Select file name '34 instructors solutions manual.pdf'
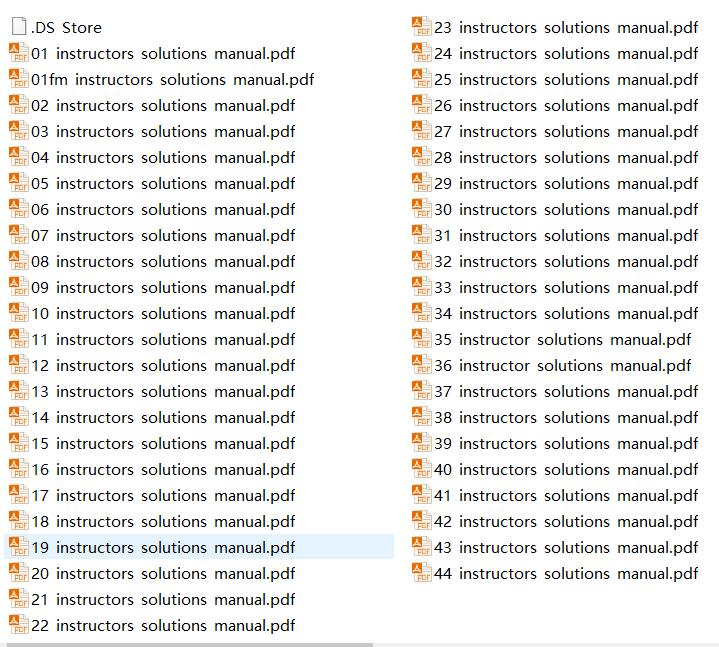The width and height of the screenshot is (719, 647). (566, 314)
